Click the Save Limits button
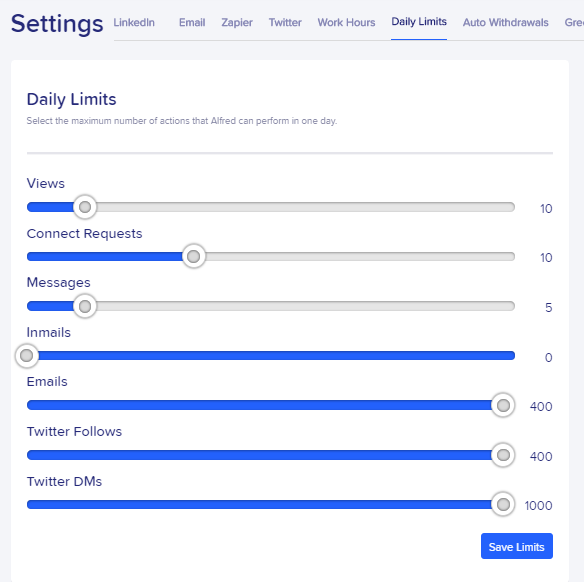 [x=517, y=546]
